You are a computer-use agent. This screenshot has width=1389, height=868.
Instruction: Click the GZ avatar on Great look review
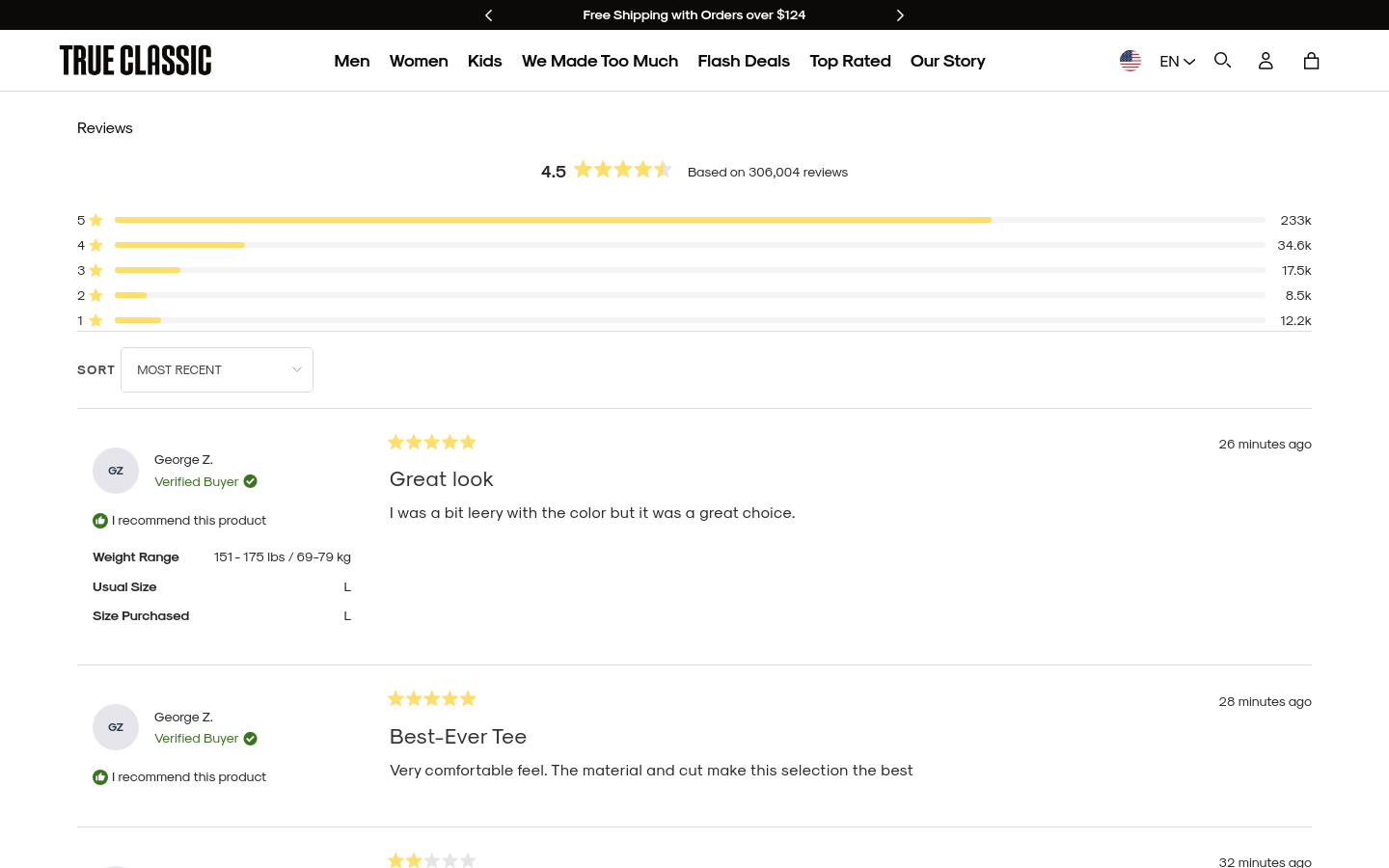point(116,471)
